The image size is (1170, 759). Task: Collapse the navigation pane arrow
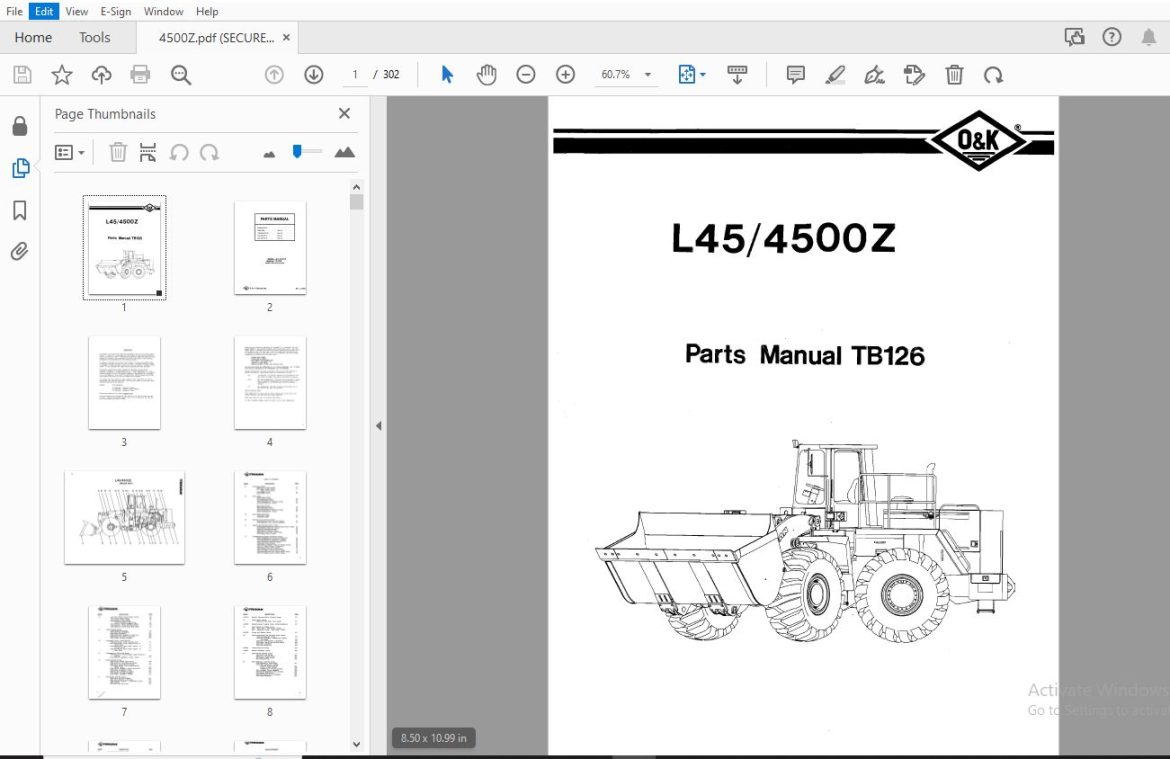(378, 425)
